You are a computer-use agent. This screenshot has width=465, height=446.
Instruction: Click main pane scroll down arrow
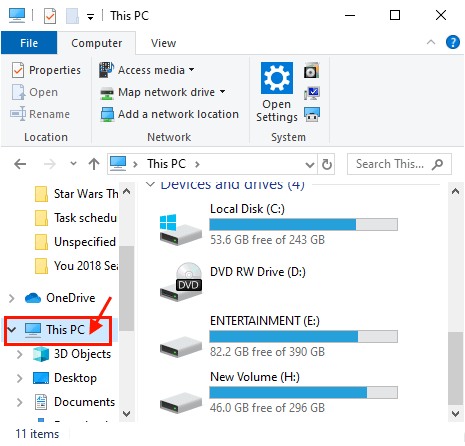(455, 414)
